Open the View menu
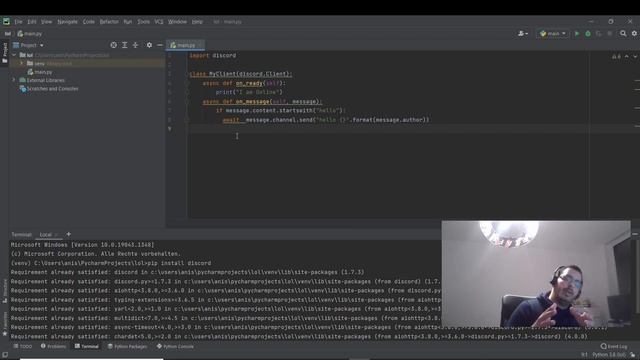Image resolution: width=640 pixels, height=360 pixels. click(x=47, y=21)
